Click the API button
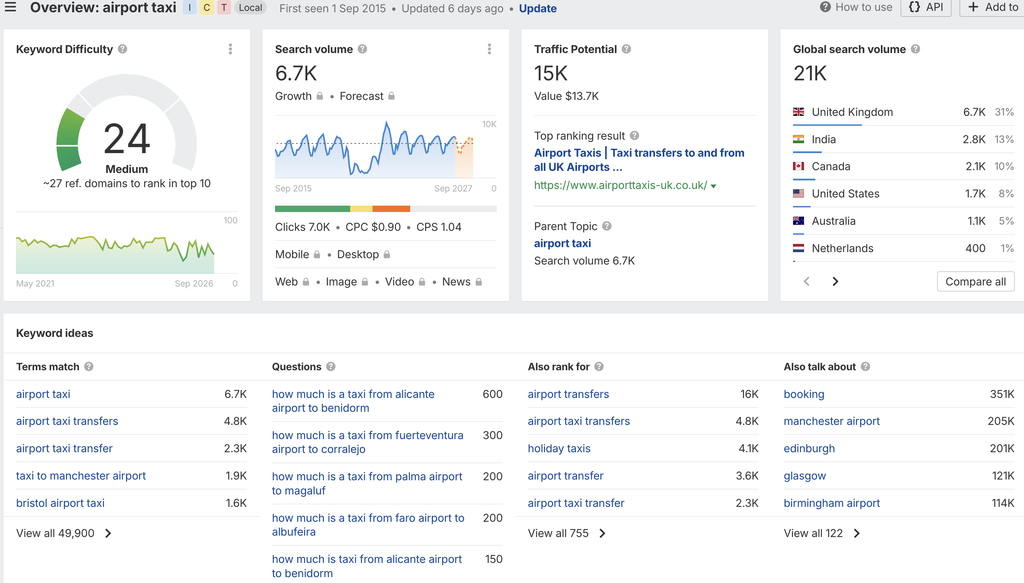Viewport: 1024px width, 583px height. 926,7
